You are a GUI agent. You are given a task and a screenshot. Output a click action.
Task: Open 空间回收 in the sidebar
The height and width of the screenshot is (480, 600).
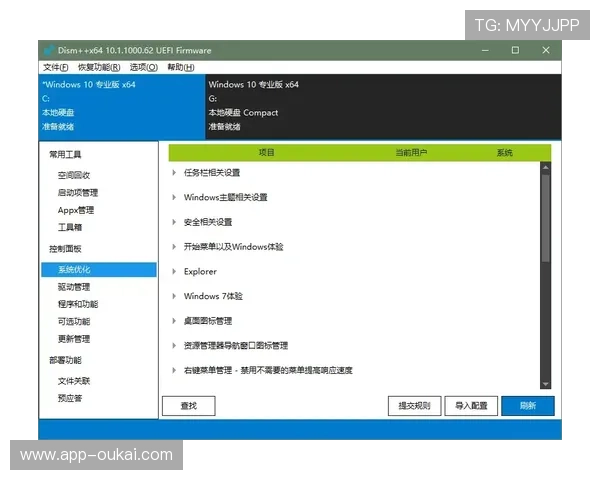coord(74,175)
